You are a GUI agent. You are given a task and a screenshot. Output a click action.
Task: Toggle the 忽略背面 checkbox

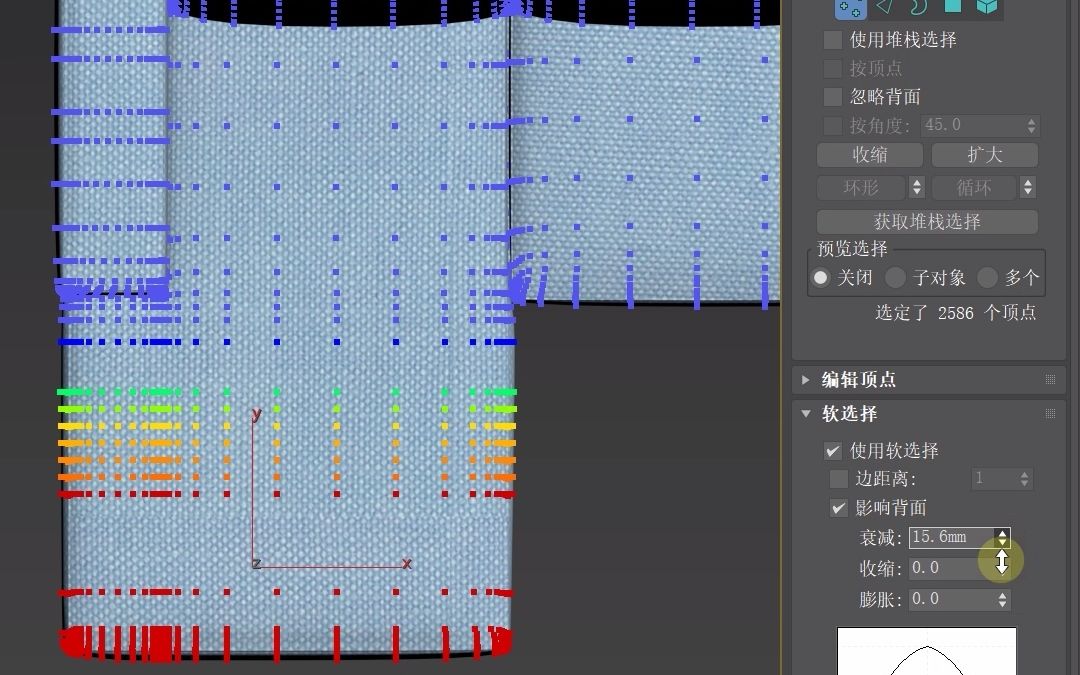pyautogui.click(x=832, y=97)
